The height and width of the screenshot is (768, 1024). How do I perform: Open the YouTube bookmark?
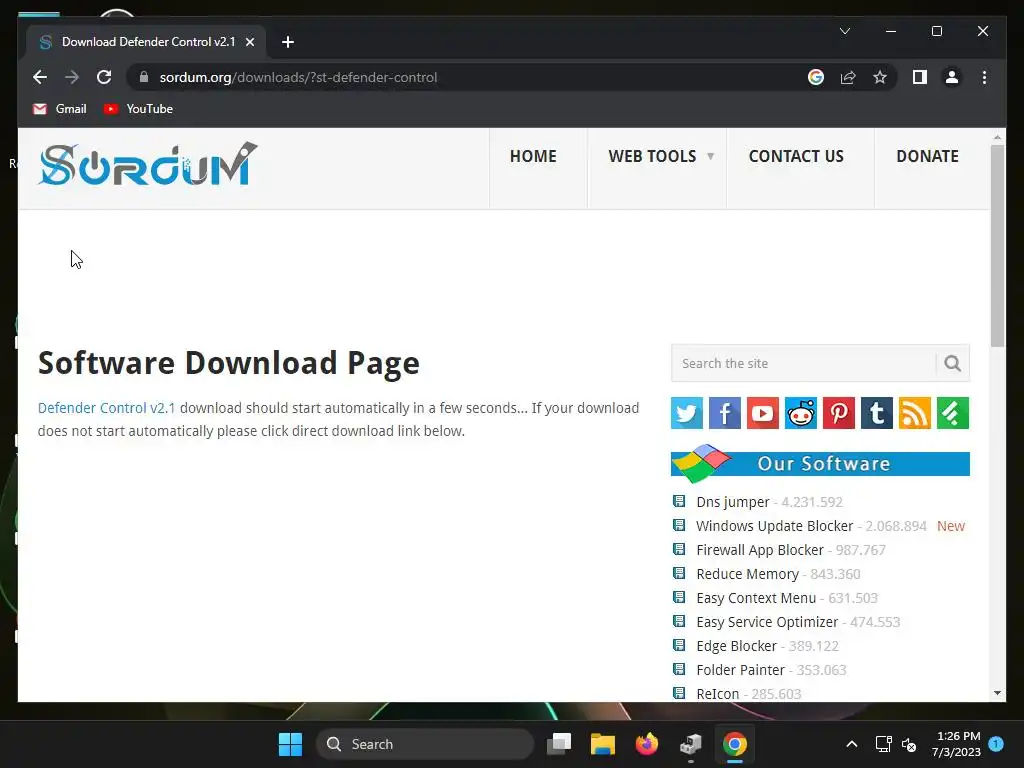(x=138, y=109)
